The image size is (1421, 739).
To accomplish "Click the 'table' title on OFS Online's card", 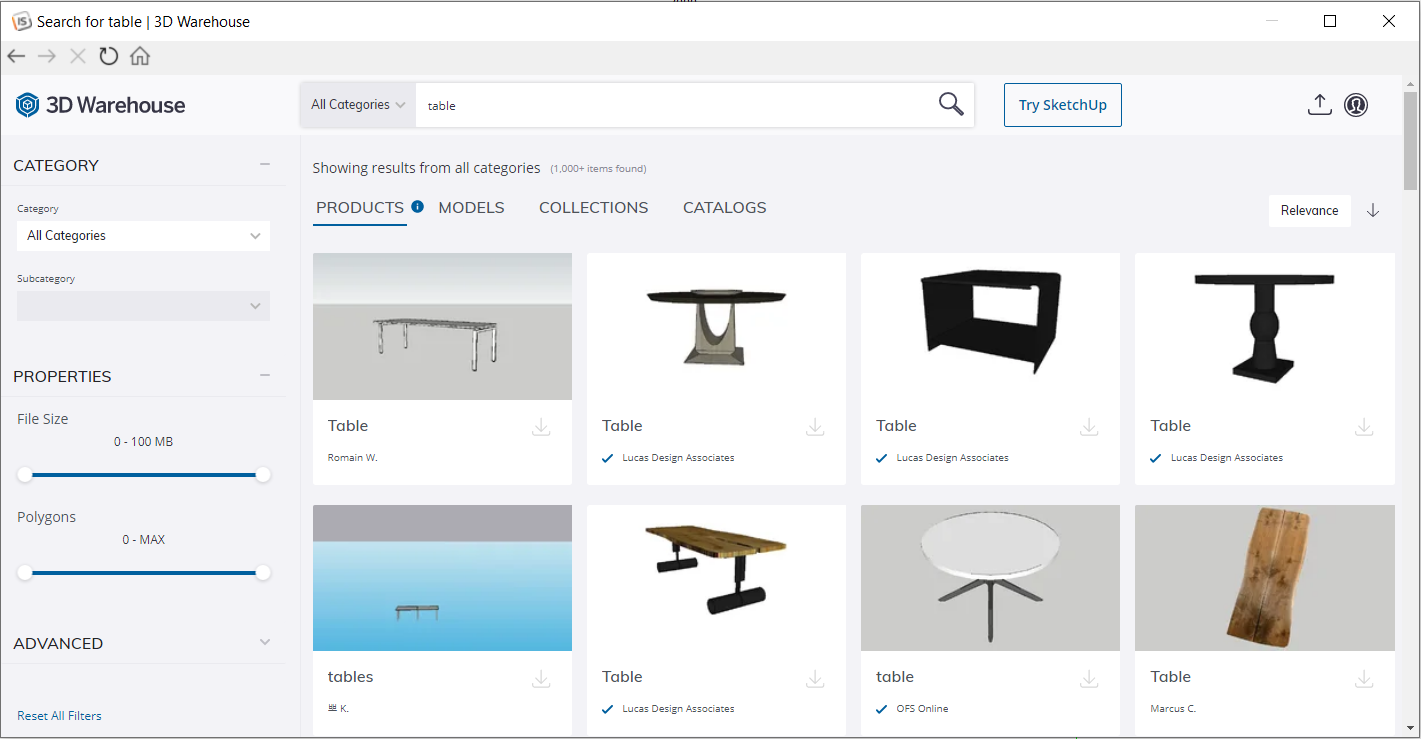I will 895,677.
